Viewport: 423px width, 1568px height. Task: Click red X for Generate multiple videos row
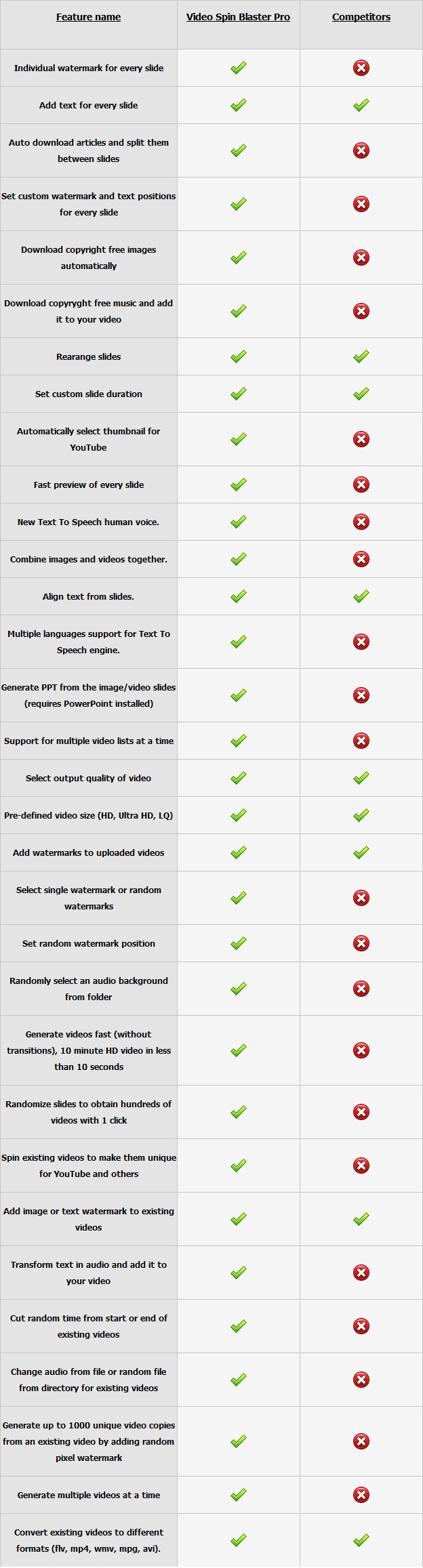[x=361, y=1495]
